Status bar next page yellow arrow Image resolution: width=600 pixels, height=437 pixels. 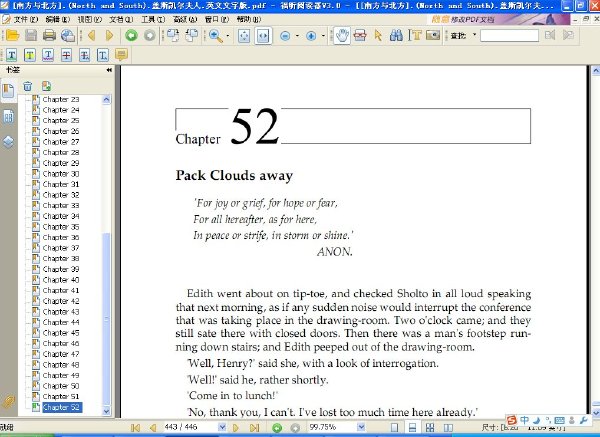click(236, 427)
